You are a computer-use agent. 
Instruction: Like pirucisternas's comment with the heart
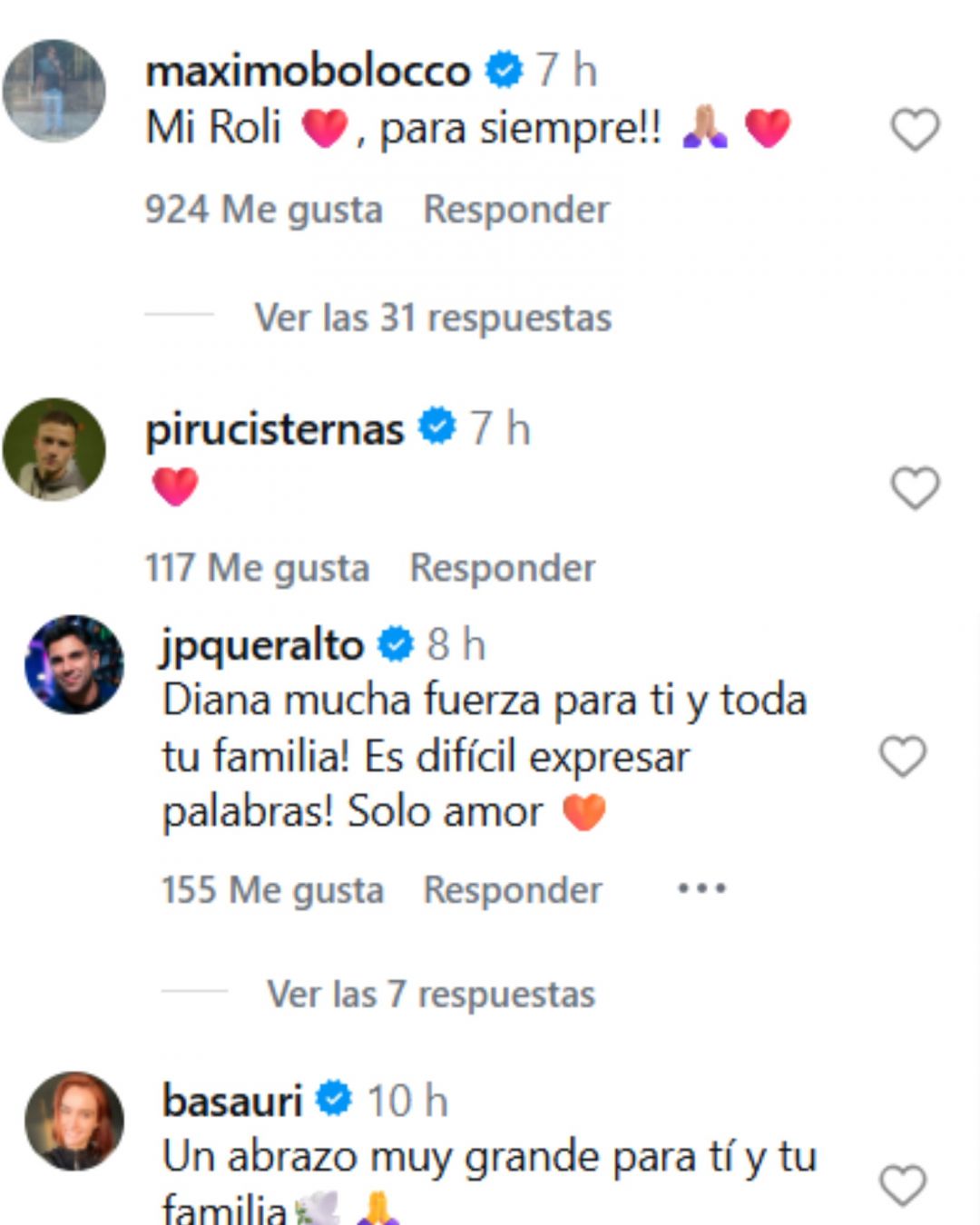(x=915, y=488)
